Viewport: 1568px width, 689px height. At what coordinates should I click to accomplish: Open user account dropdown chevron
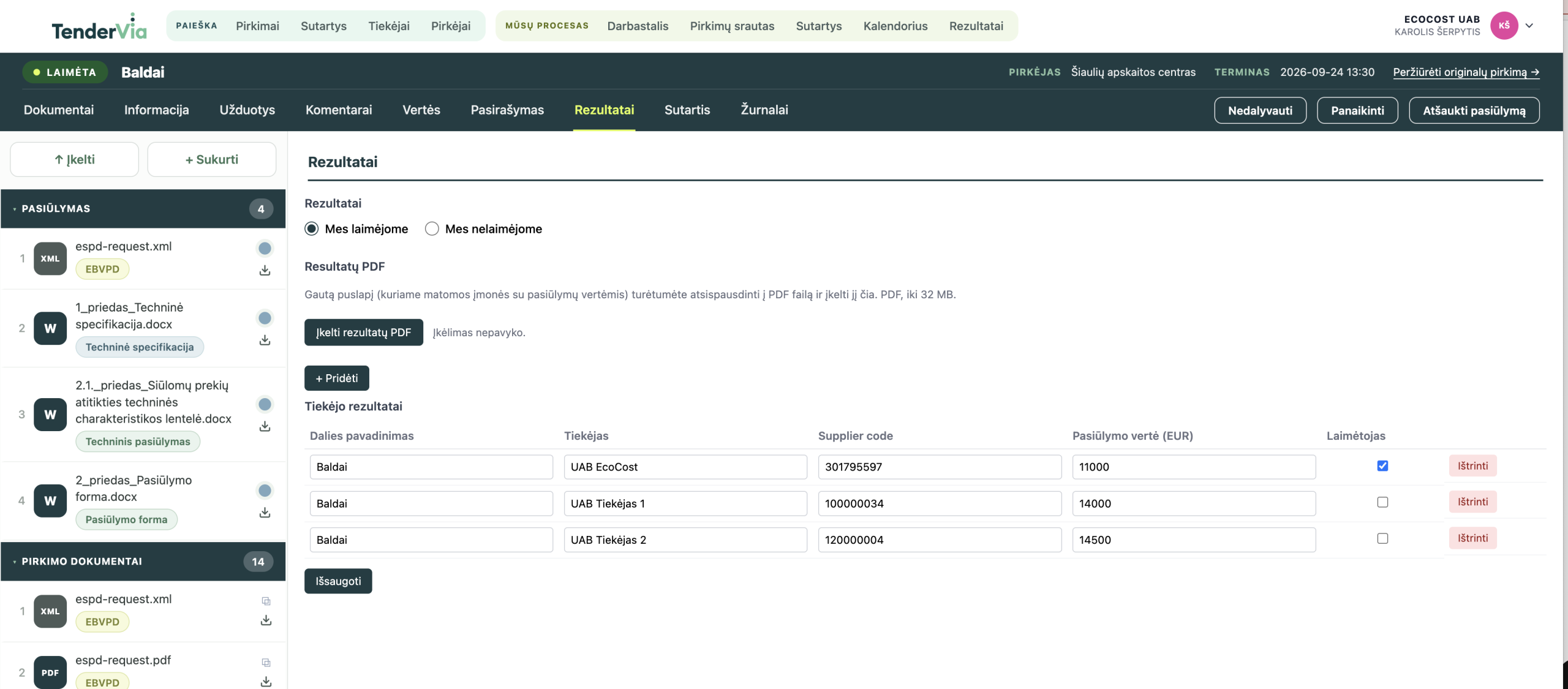pos(1529,26)
